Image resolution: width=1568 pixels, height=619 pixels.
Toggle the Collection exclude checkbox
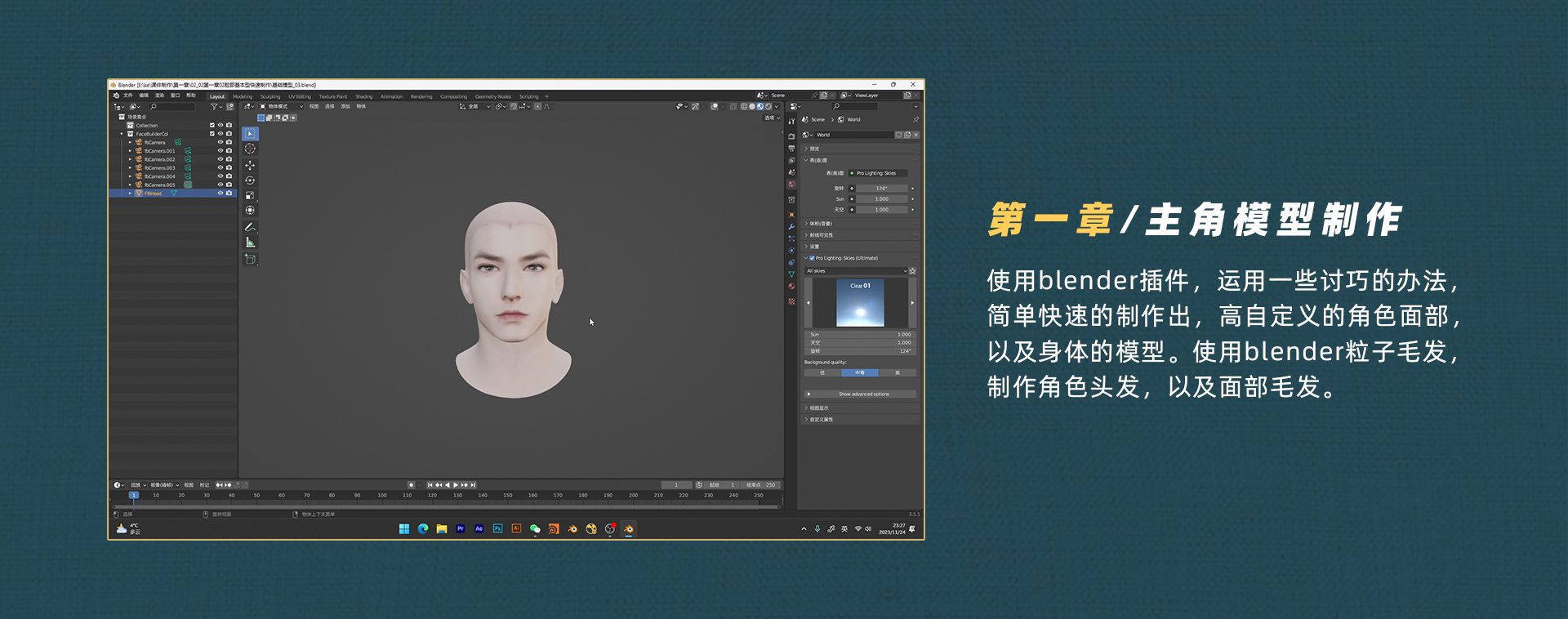click(212, 125)
